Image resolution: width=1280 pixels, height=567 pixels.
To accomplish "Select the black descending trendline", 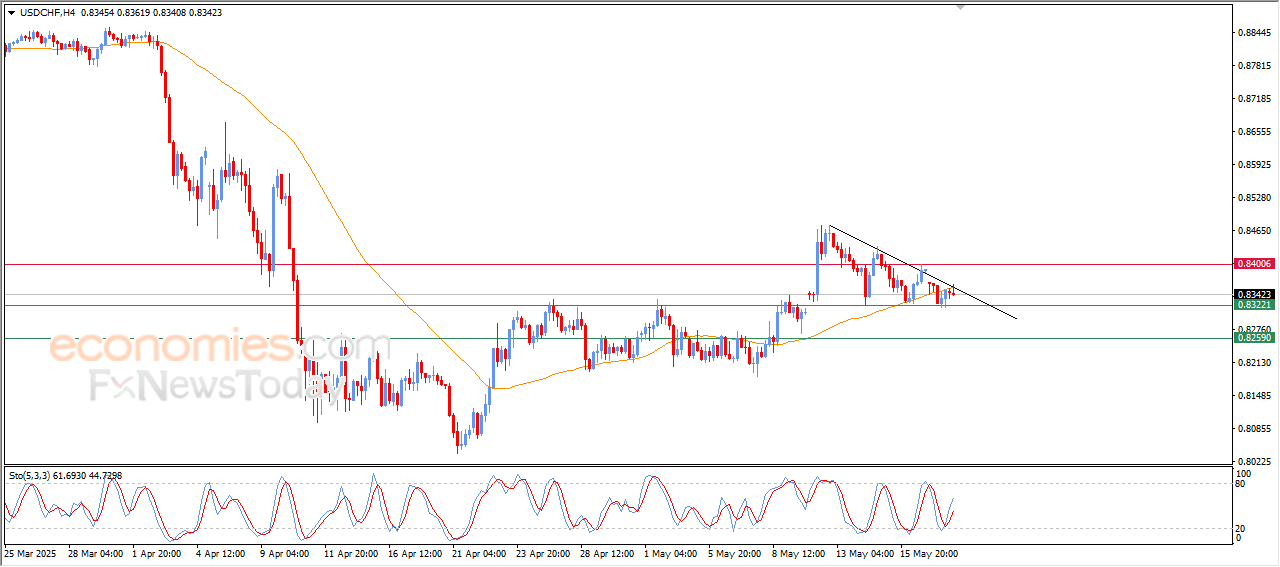I will [x=922, y=272].
